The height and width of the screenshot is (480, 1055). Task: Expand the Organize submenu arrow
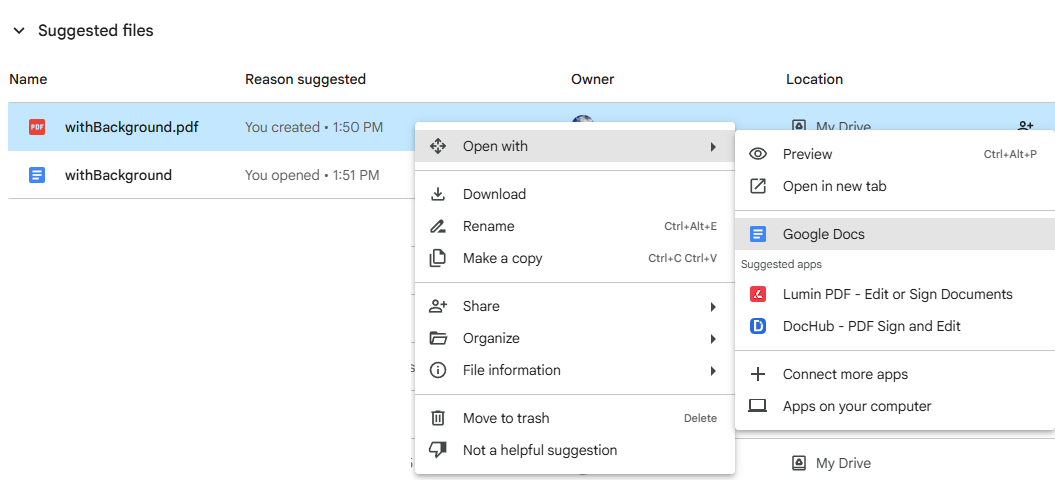point(713,338)
